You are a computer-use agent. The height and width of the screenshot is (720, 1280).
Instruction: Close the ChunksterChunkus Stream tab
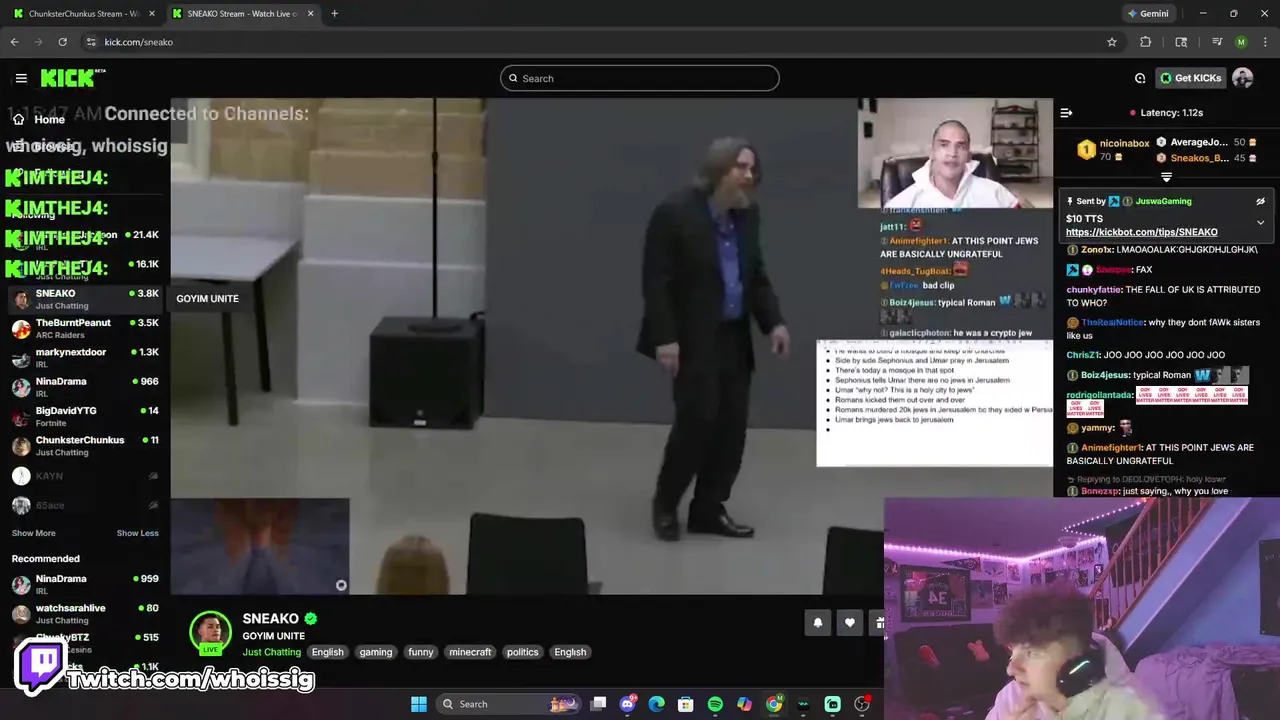(152, 14)
